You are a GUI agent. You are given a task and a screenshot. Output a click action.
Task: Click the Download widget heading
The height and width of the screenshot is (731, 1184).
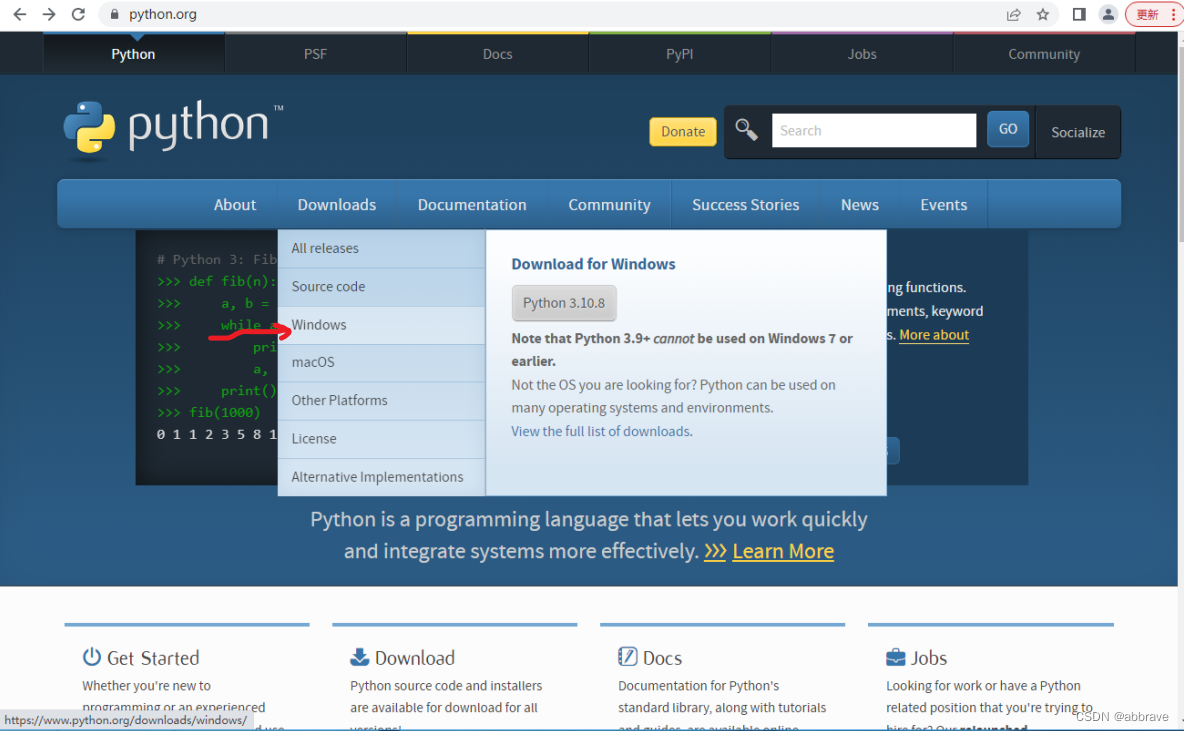pyautogui.click(x=415, y=658)
